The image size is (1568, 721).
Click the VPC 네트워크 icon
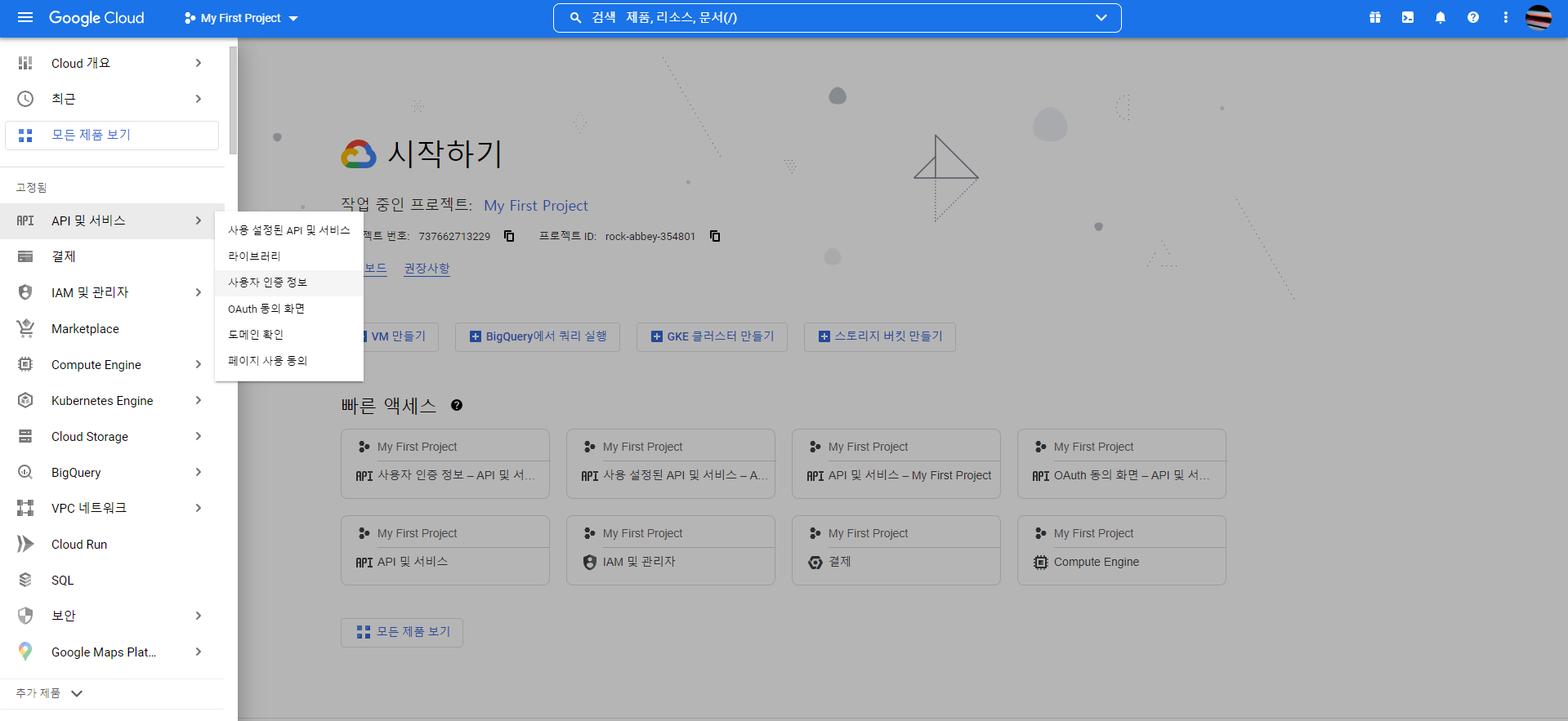click(25, 508)
